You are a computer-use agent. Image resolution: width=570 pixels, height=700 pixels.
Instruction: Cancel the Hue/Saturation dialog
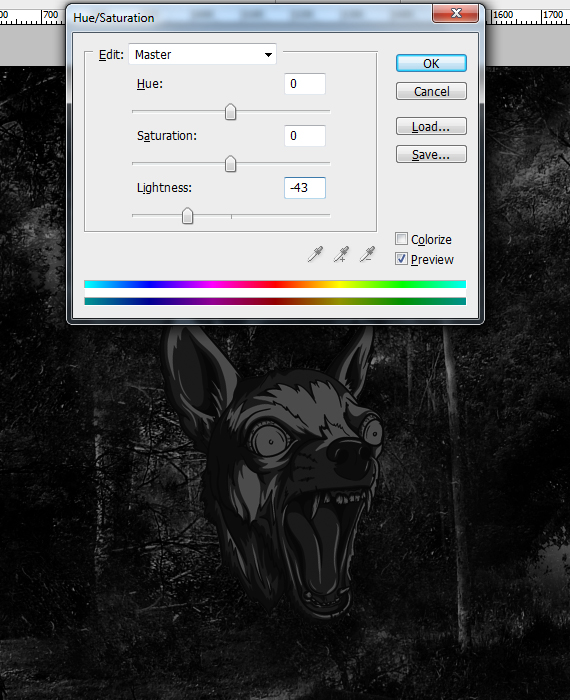point(431,91)
